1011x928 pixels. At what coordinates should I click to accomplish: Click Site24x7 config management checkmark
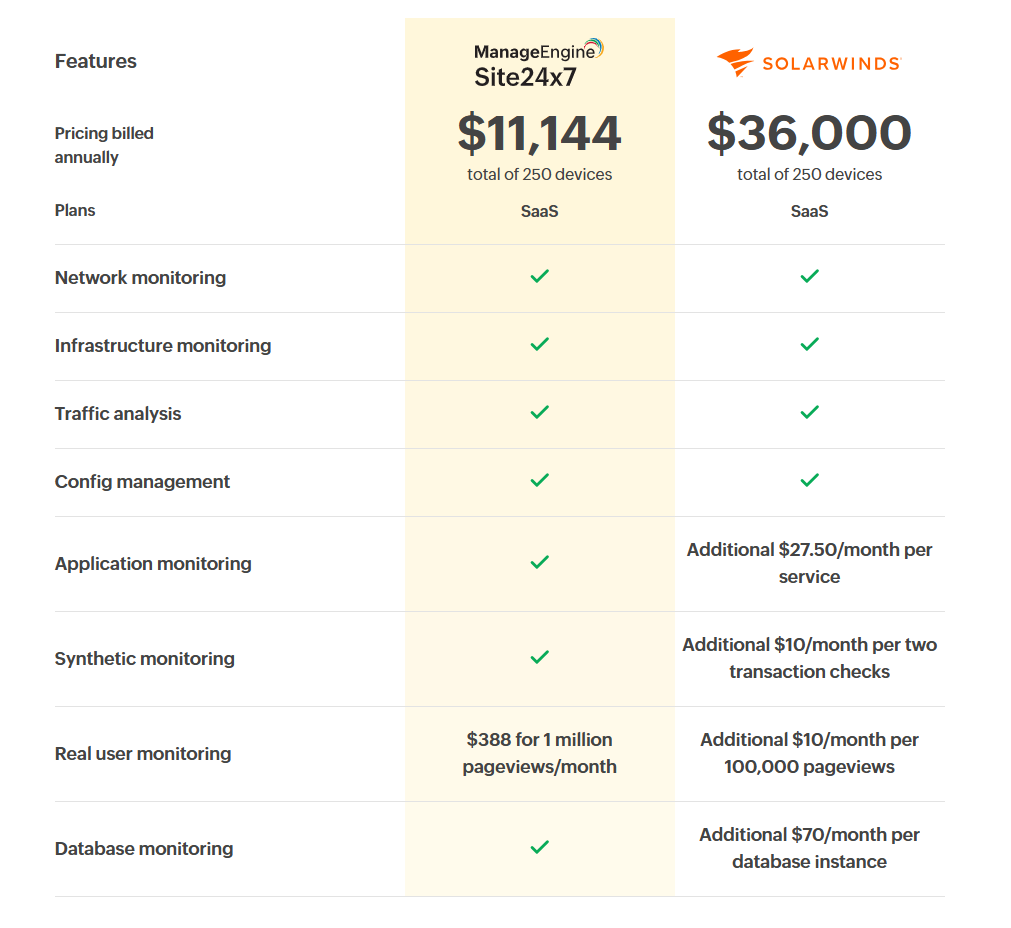(x=540, y=480)
